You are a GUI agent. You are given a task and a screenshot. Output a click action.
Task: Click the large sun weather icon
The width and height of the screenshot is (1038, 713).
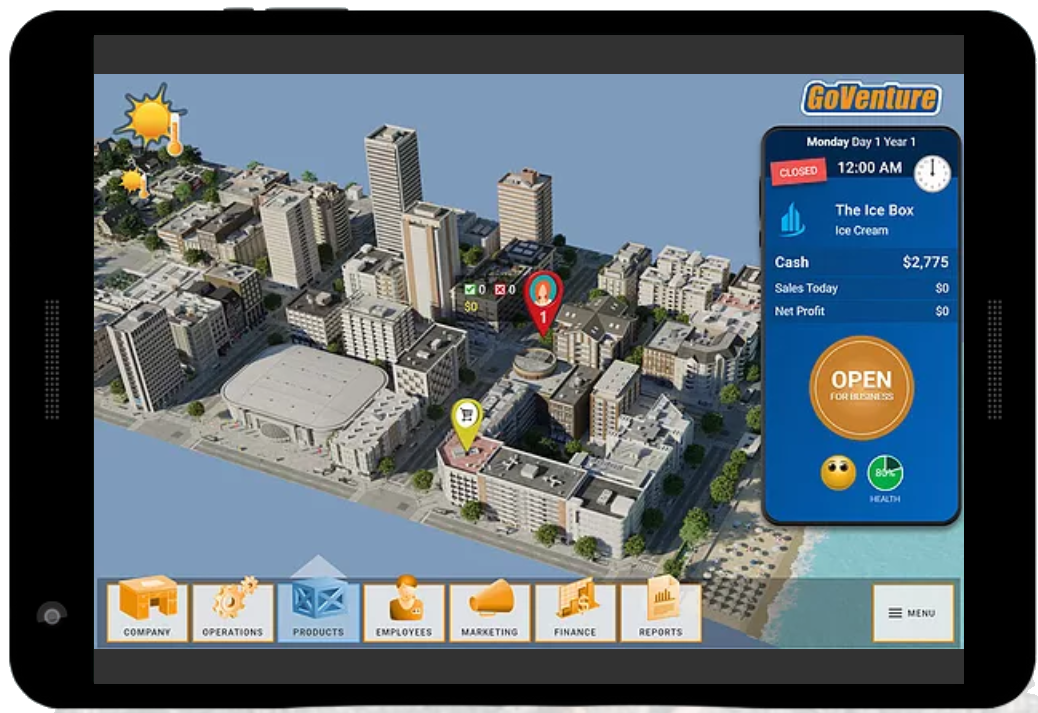(152, 119)
